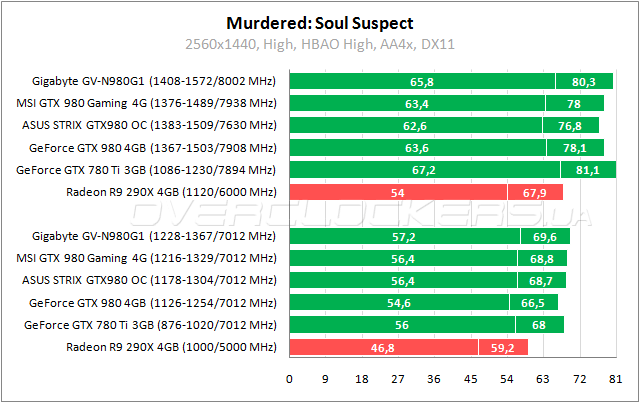Select the label 'Radeon R9 290X 4GB (1120/6000 MHz)'

171,192
